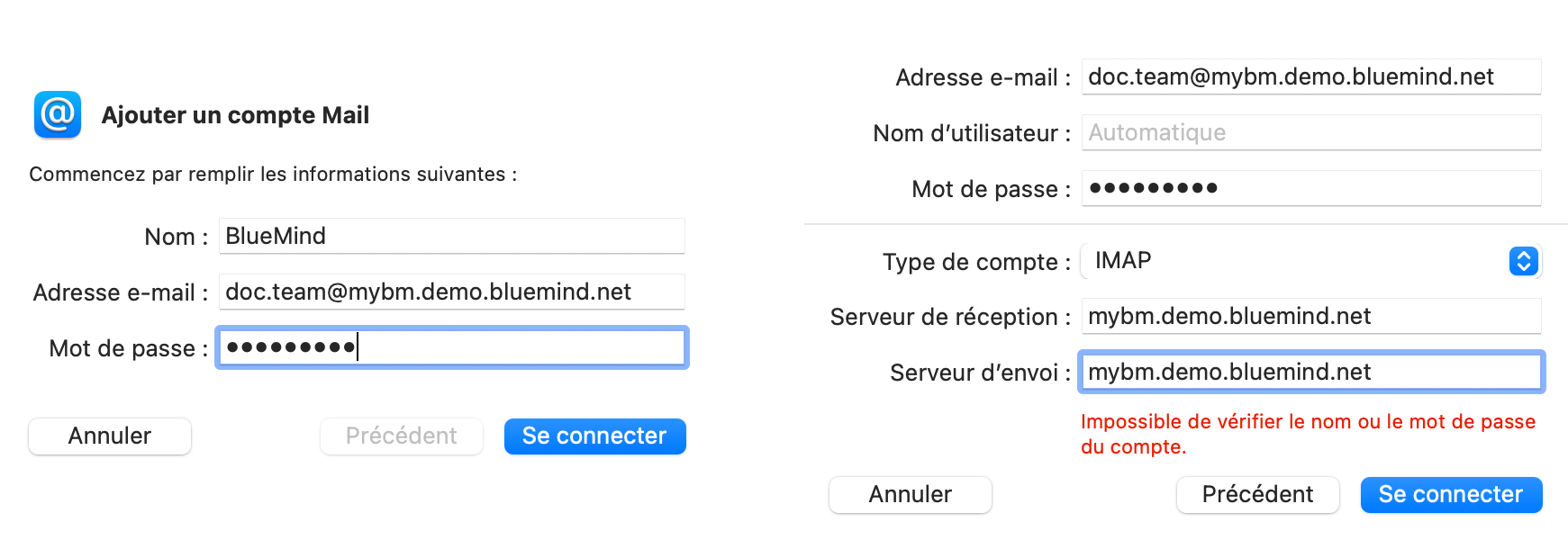Focus the Serveur d'envoi field
The height and width of the screenshot is (540, 1568).
click(x=1310, y=372)
